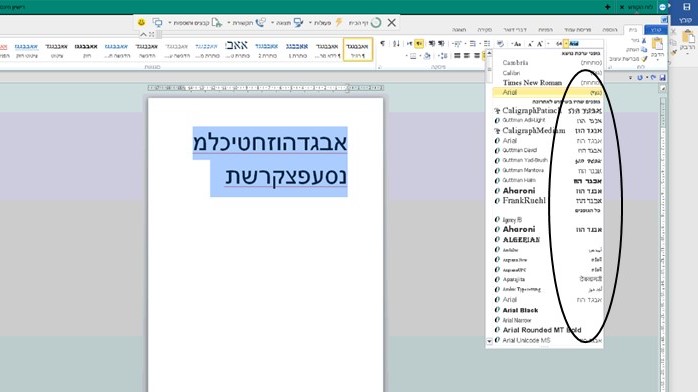Toggle the highlighted right-to-left text direction button

click(419, 44)
